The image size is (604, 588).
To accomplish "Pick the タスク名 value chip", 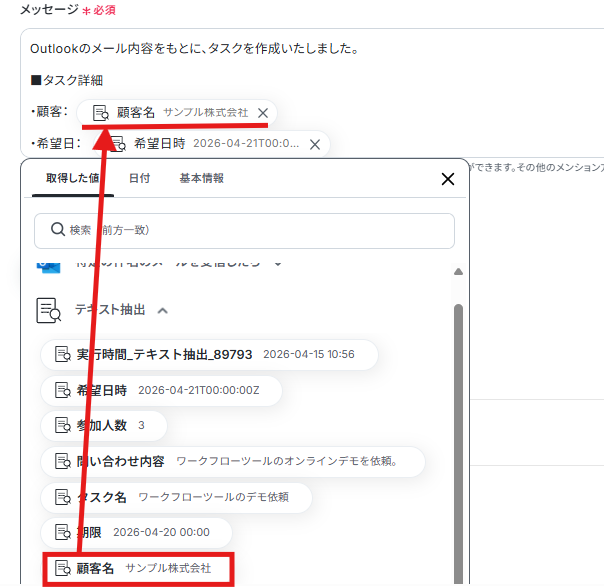I will [176, 497].
